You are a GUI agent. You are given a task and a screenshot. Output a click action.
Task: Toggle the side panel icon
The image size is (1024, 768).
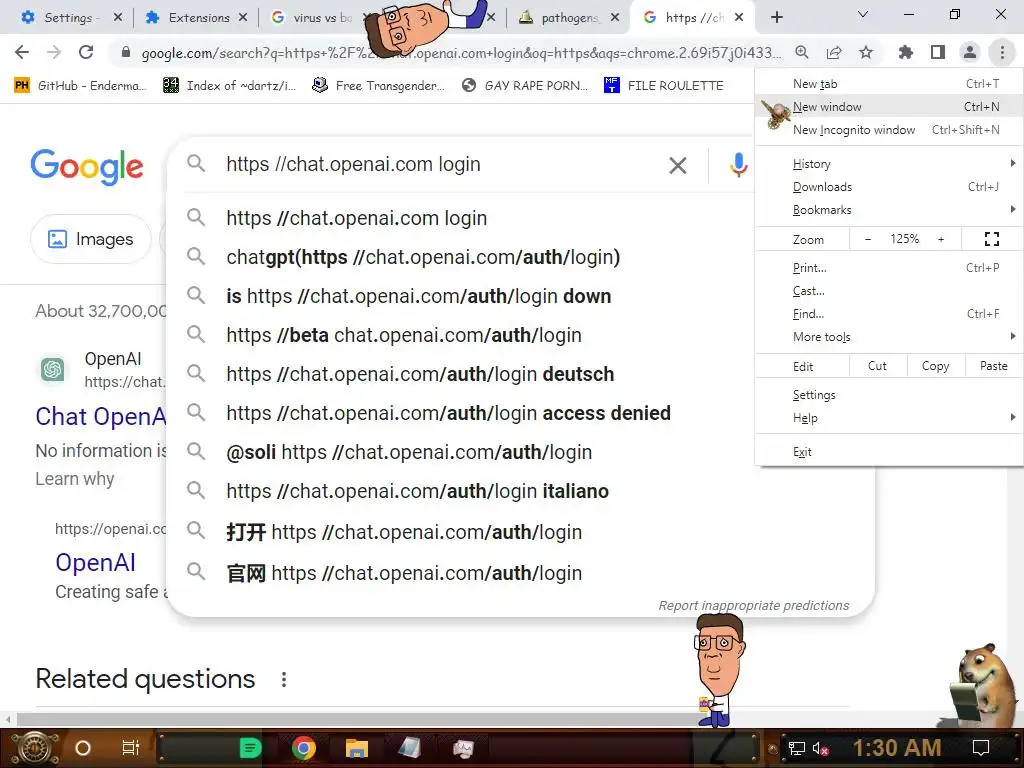coord(938,52)
